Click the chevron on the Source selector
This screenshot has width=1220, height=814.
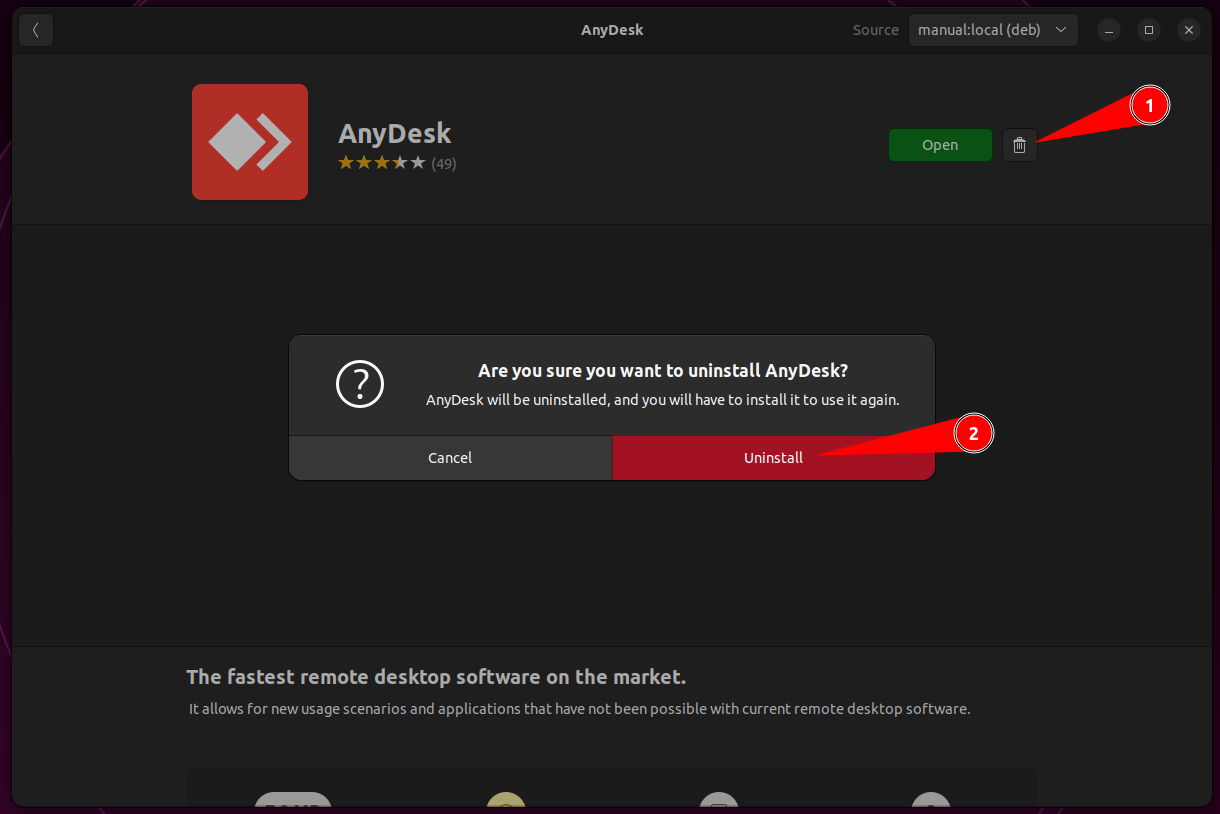(1062, 29)
